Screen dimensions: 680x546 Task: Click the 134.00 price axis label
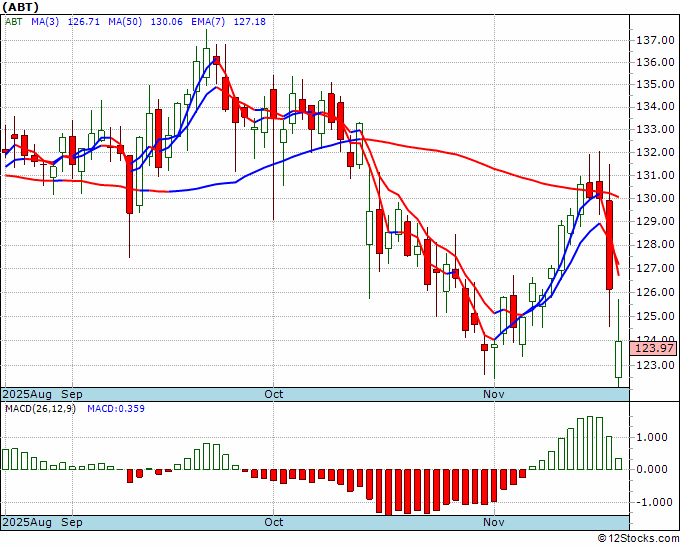(x=655, y=106)
